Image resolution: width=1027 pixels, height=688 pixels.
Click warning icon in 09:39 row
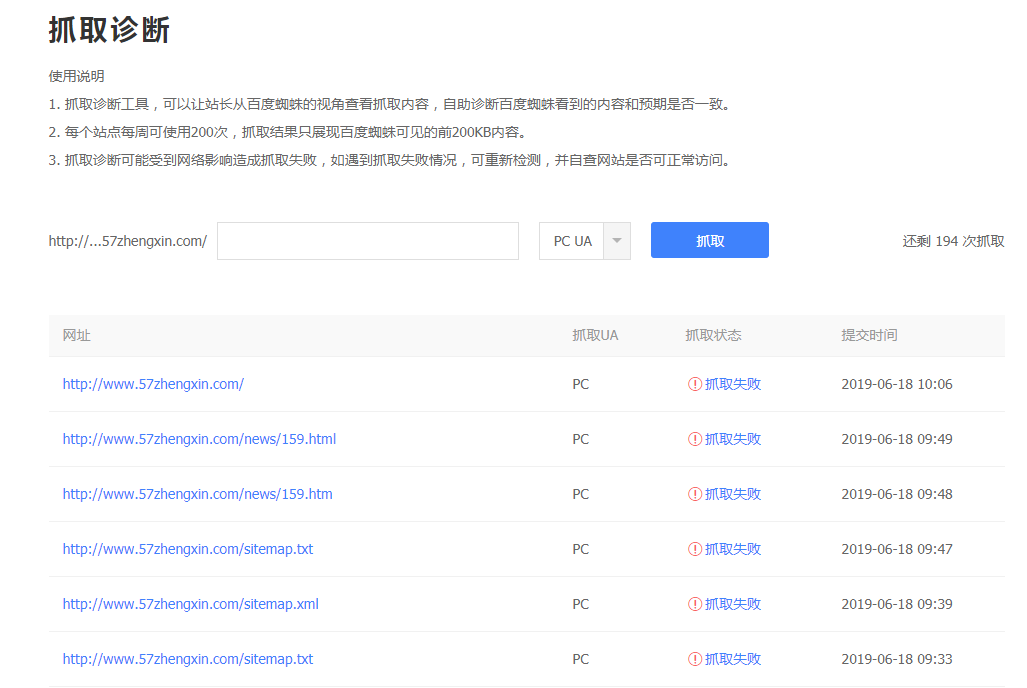point(694,604)
